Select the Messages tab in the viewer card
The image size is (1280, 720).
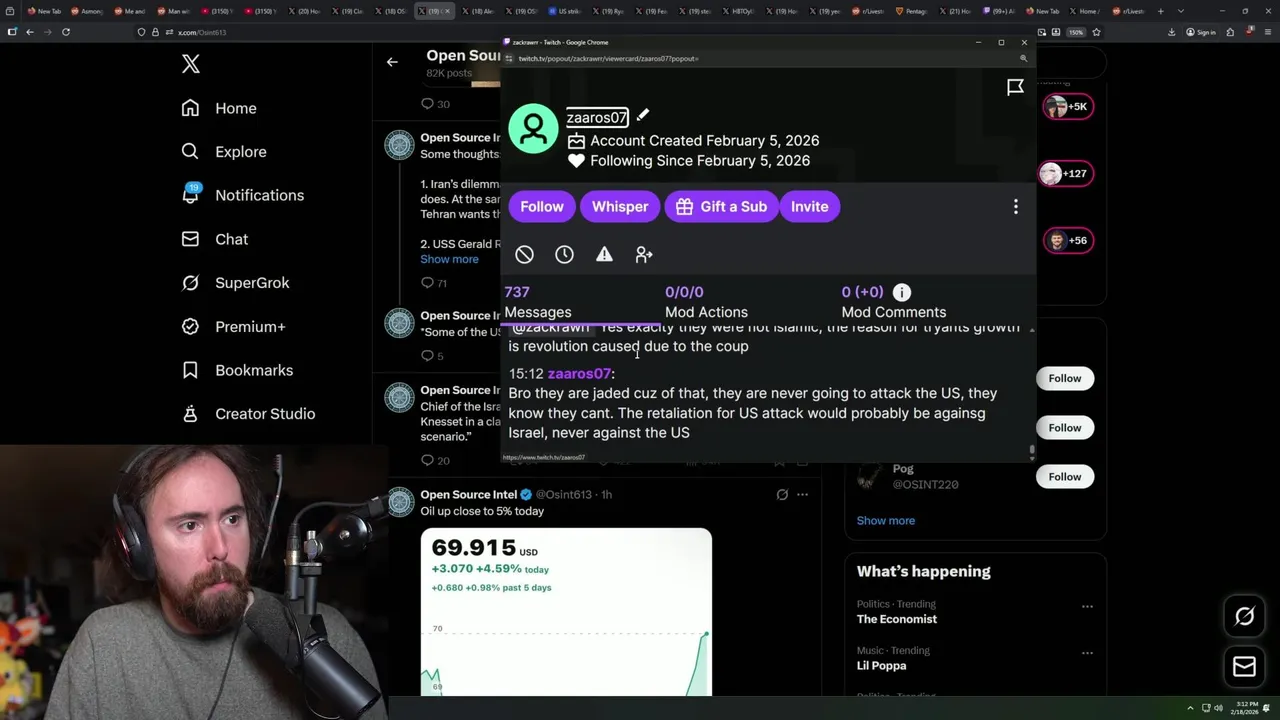coord(538,302)
